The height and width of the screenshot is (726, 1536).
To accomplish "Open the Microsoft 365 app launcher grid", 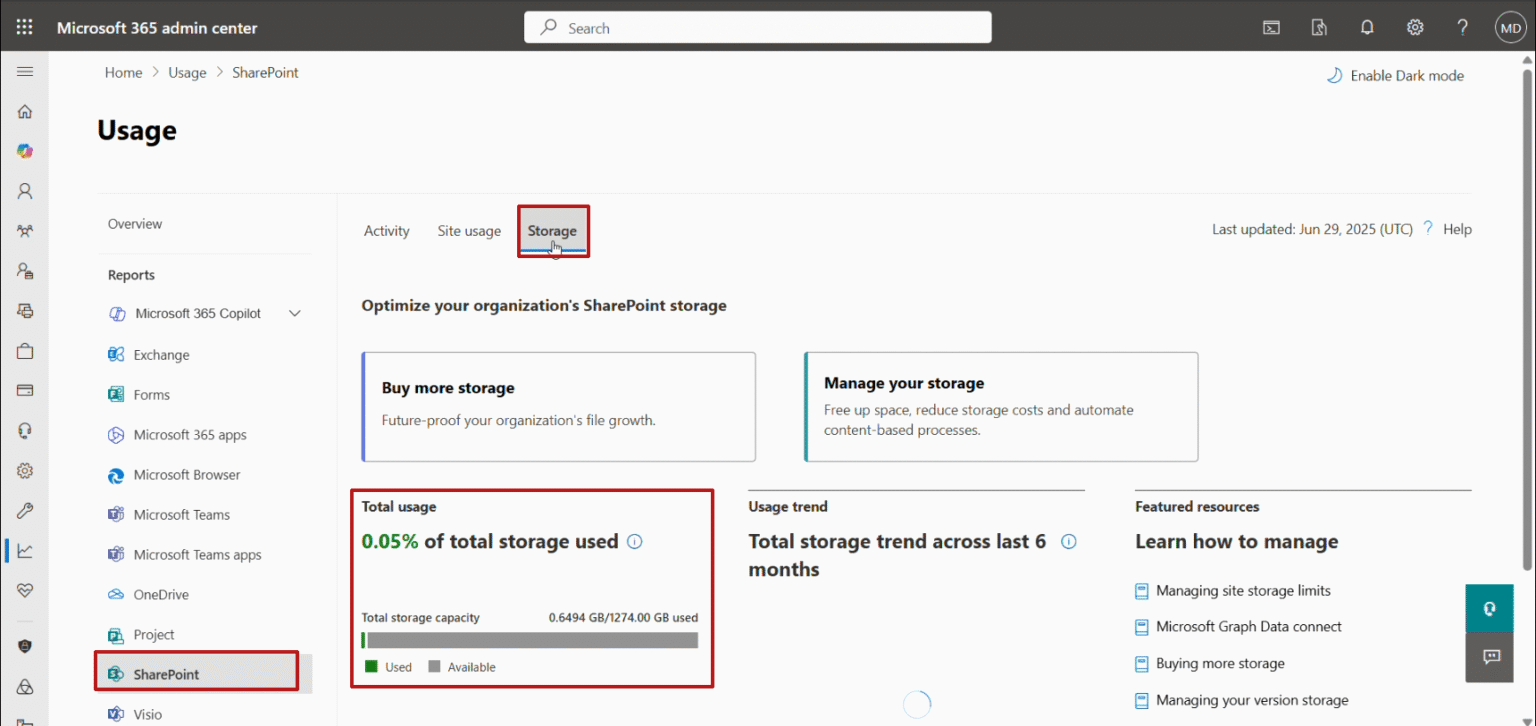I will (24, 26).
